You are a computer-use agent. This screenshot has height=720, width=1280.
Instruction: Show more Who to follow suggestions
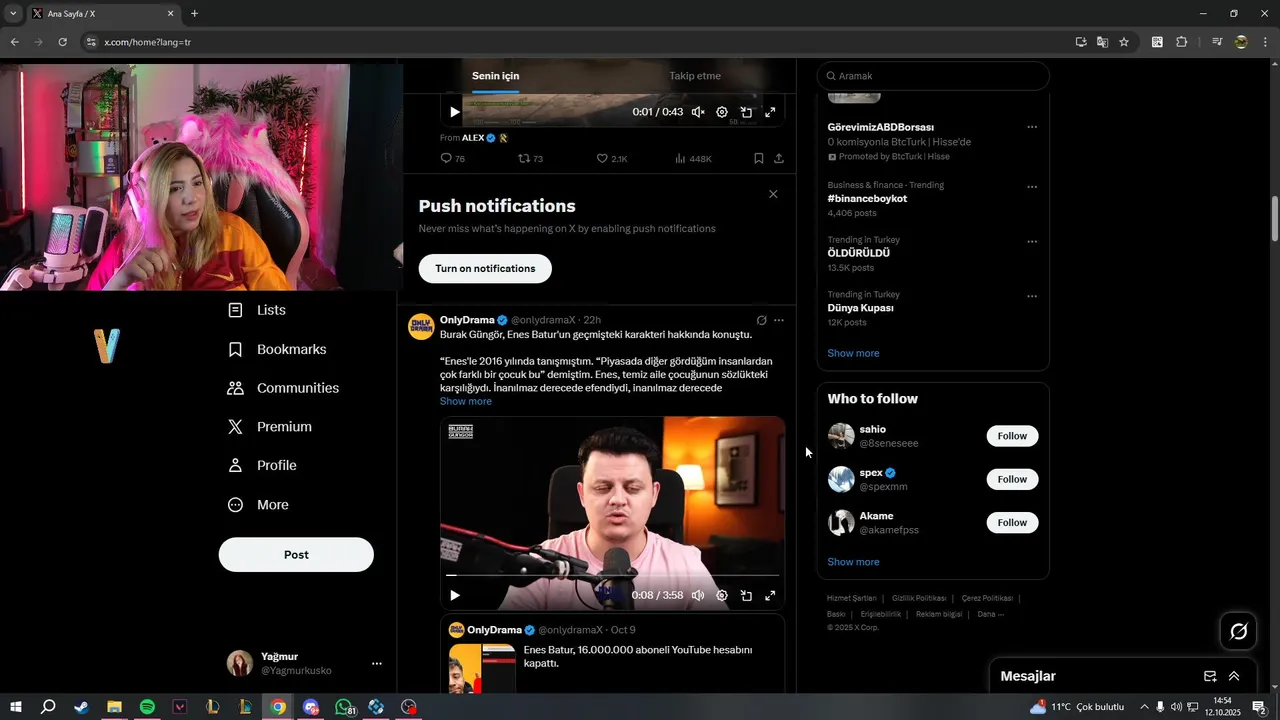click(853, 562)
